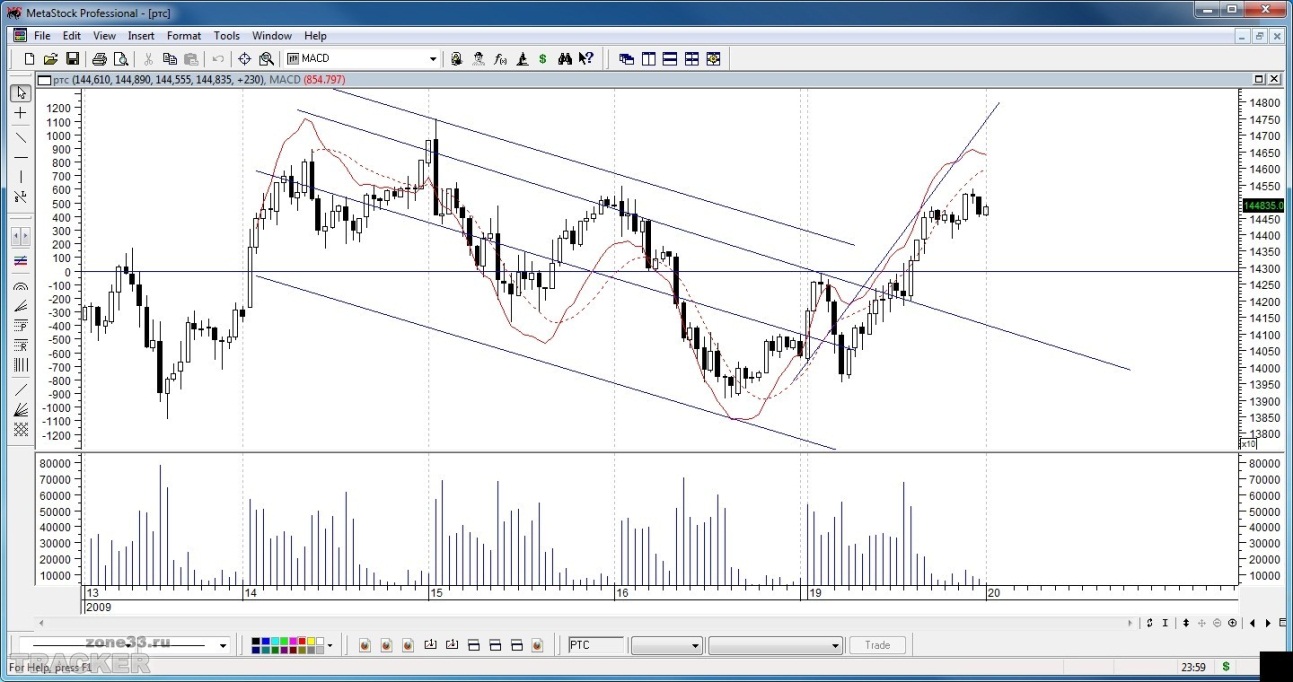1293x682 pixels.
Task: Click the tile windows layout icon
Action: (x=691, y=59)
